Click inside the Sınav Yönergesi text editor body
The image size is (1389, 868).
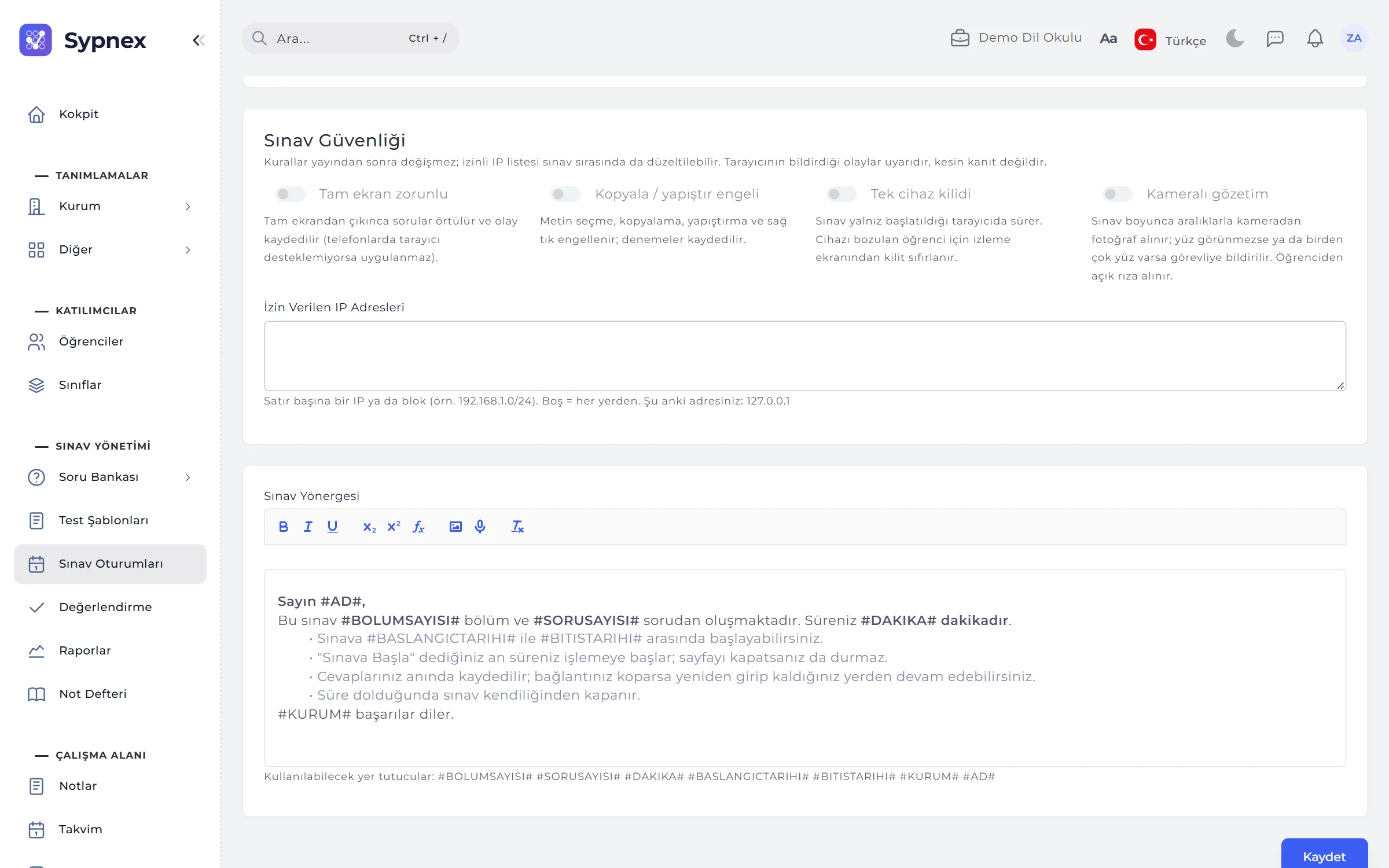pyautogui.click(x=804, y=668)
